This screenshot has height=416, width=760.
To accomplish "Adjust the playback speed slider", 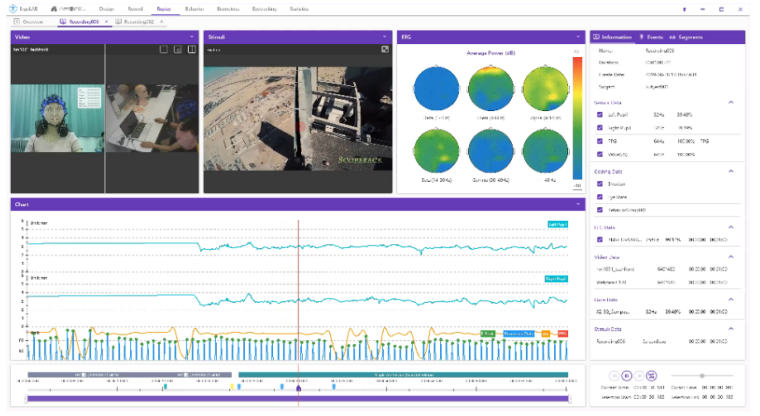I will click(702, 376).
